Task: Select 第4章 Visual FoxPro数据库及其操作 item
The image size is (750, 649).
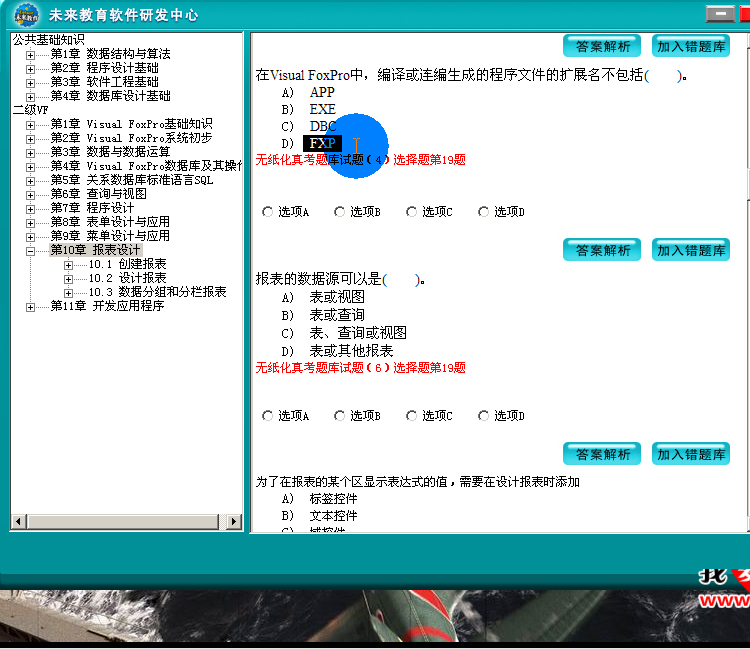Action: tap(146, 166)
